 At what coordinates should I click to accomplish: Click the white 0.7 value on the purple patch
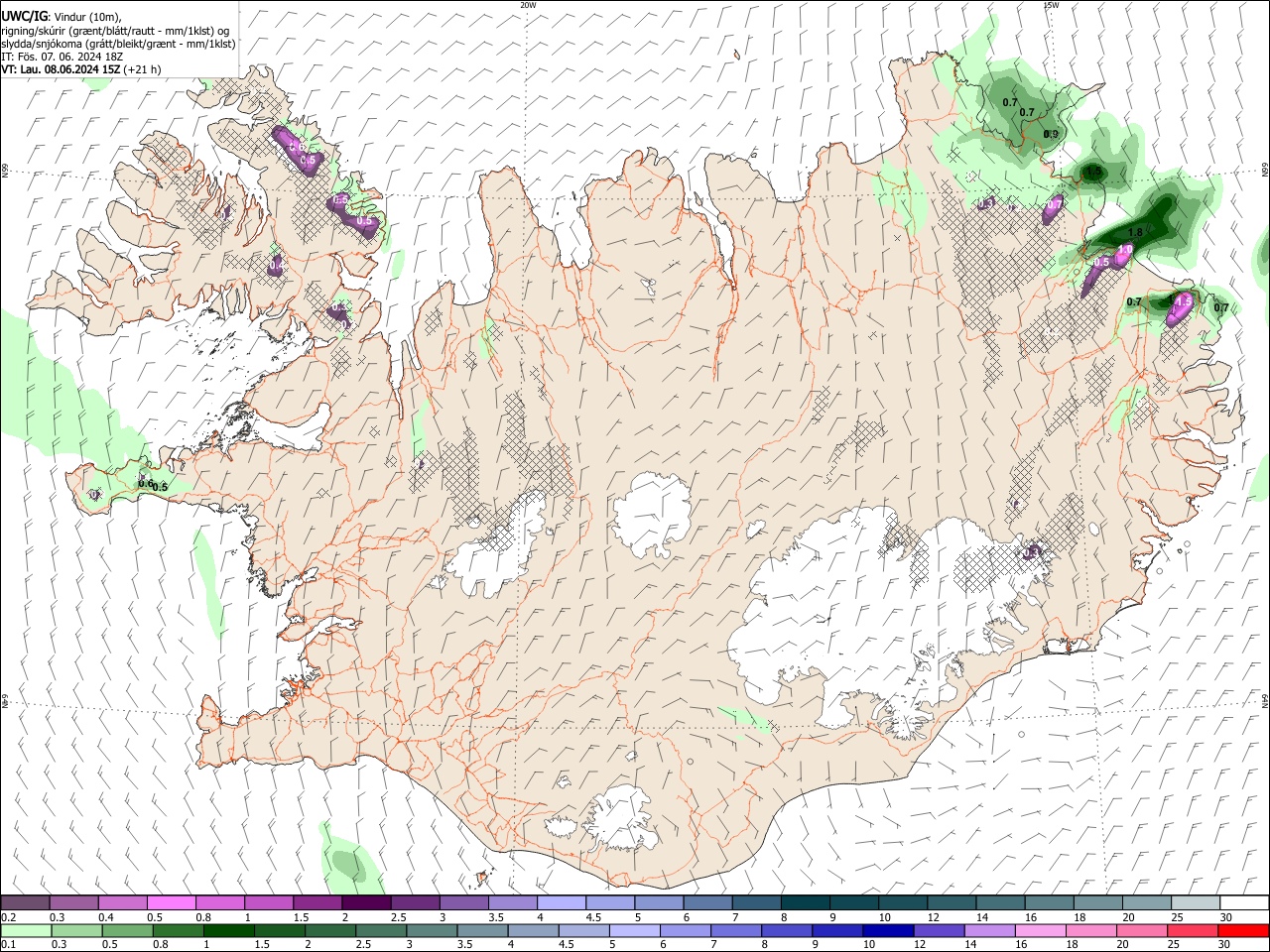coord(1055,203)
